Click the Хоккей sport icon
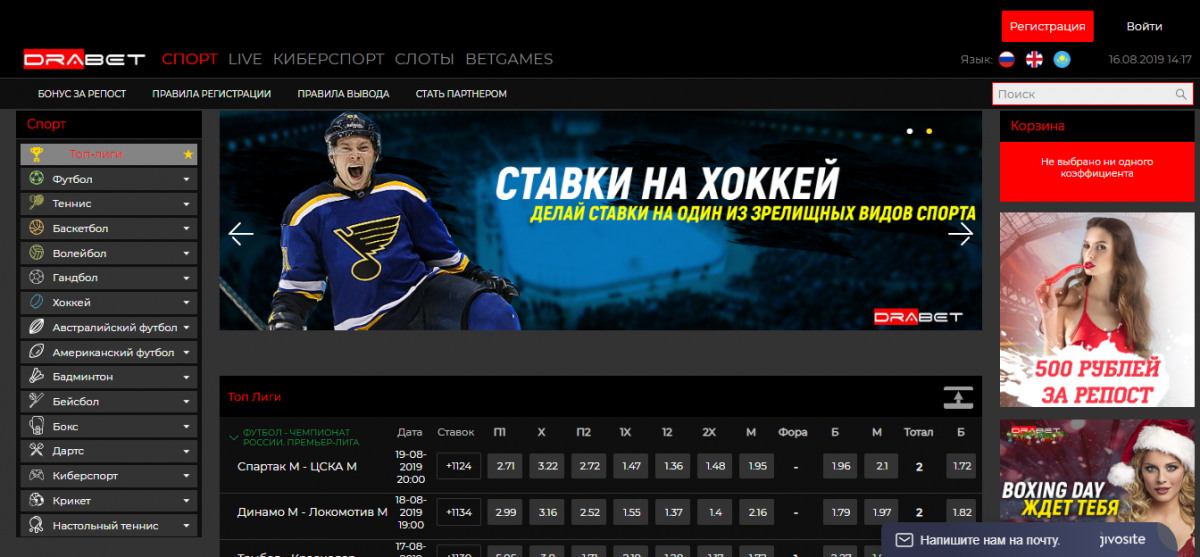This screenshot has height=557, width=1200. tap(36, 302)
